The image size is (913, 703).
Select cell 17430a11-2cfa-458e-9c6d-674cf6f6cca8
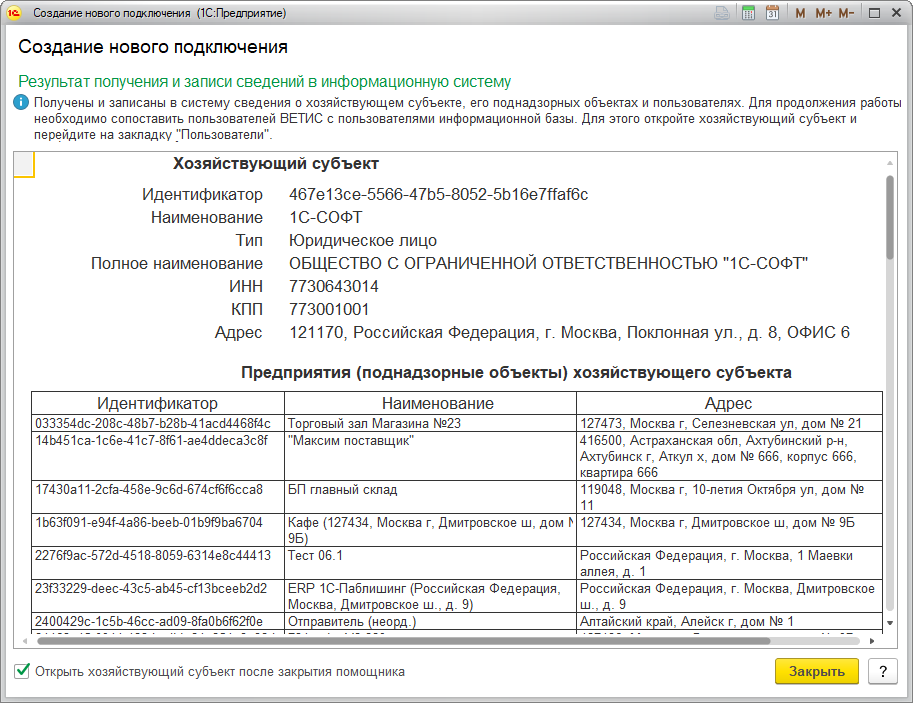tap(158, 497)
